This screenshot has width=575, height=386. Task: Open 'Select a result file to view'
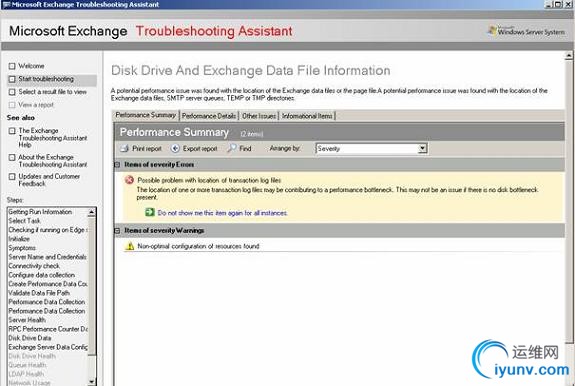pyautogui.click(x=52, y=92)
